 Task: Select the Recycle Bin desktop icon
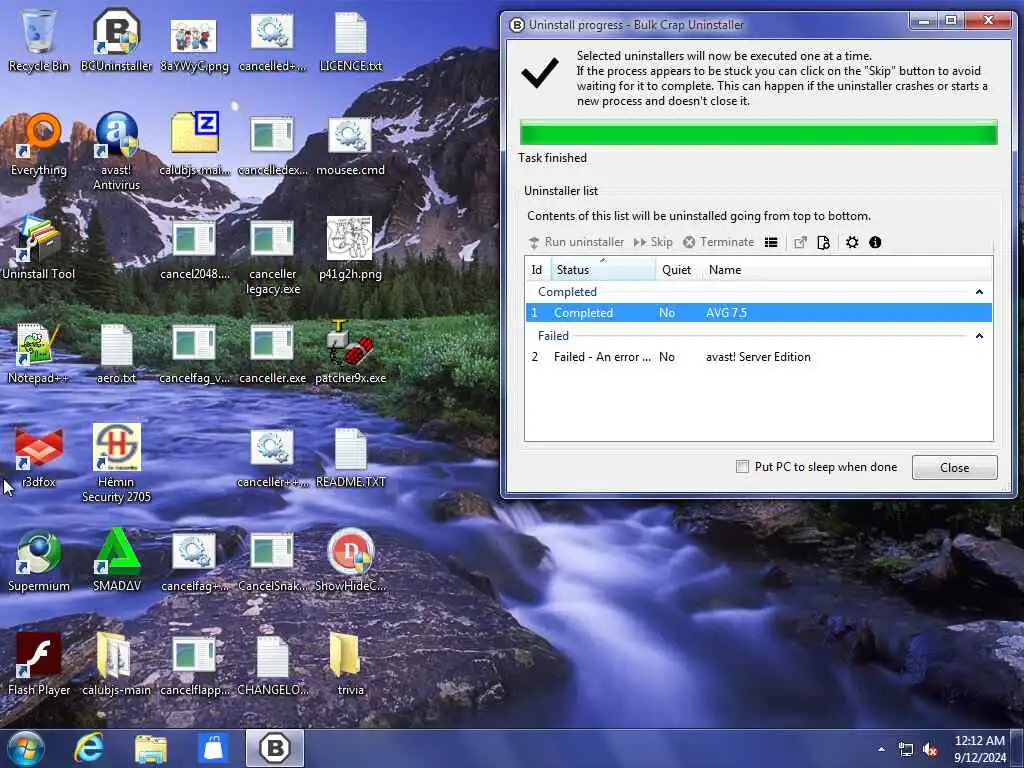tap(39, 40)
